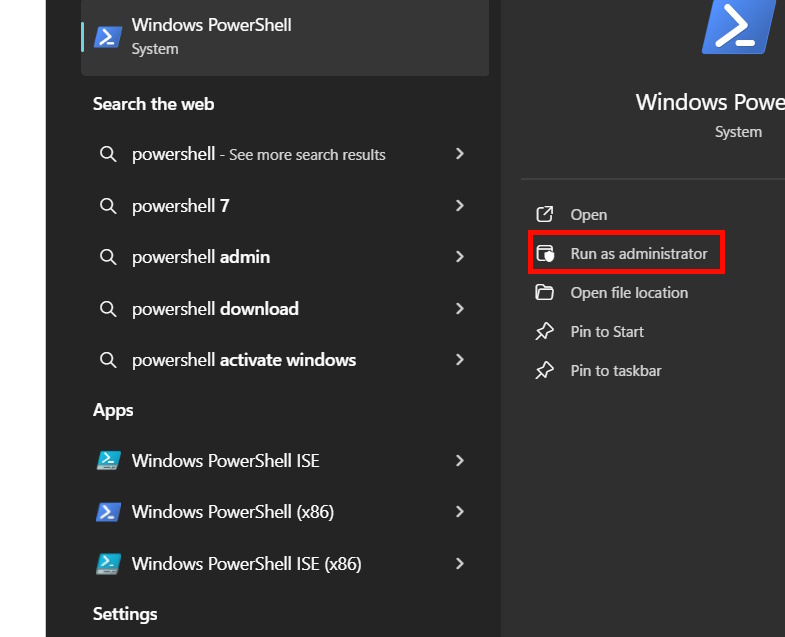The width and height of the screenshot is (785, 637).
Task: Click the Open action in preview pane
Action: 588,214
